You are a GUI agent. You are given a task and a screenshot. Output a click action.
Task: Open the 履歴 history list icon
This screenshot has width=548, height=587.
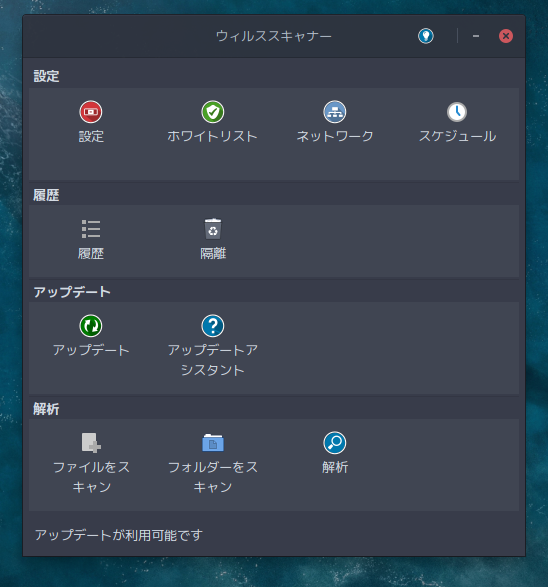click(x=91, y=229)
